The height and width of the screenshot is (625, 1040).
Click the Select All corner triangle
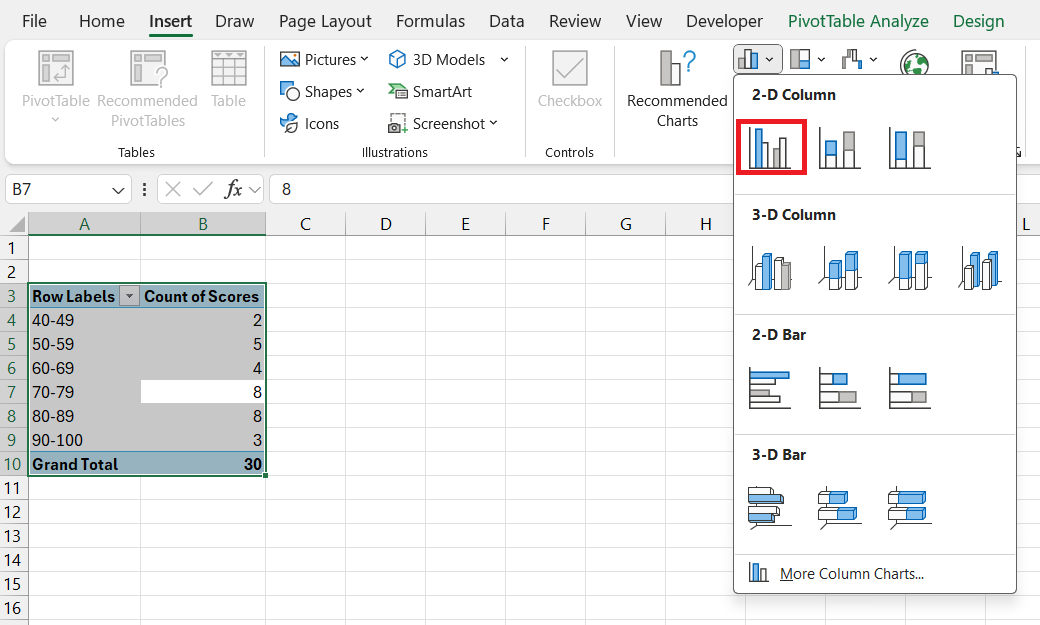(15, 224)
